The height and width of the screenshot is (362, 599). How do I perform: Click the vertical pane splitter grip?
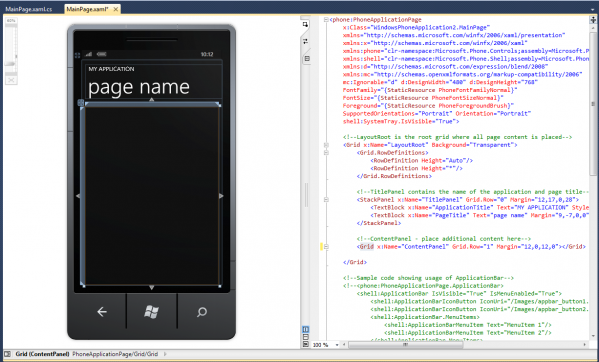pos(306,195)
